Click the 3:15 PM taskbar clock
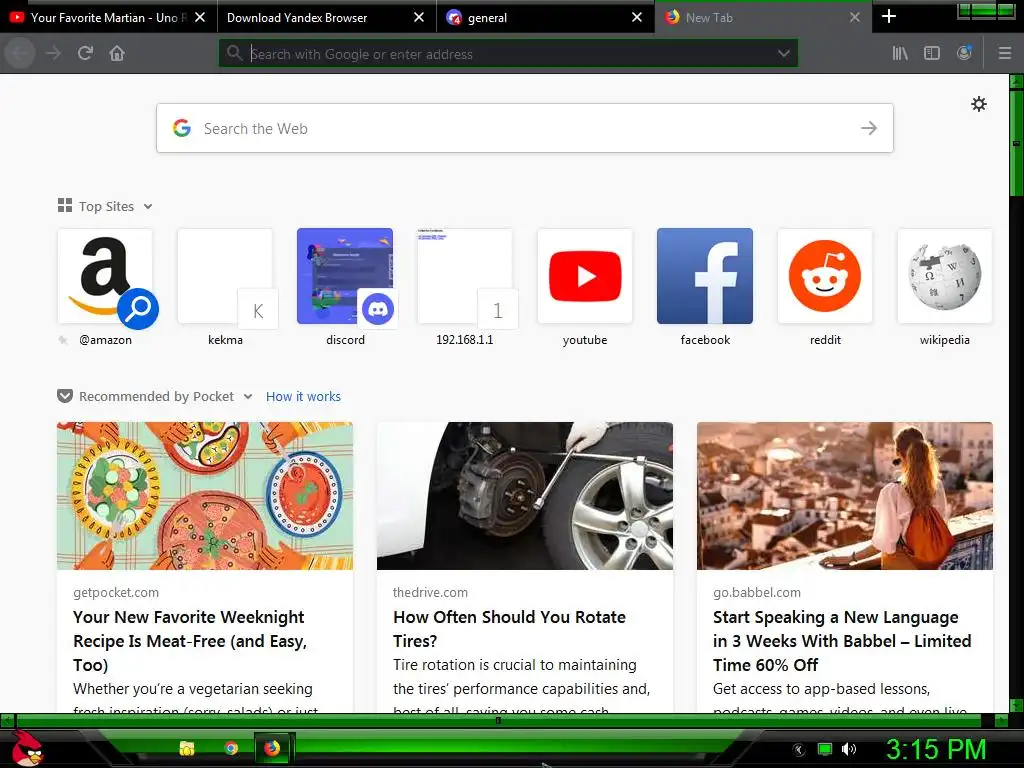Image resolution: width=1024 pixels, height=768 pixels. click(936, 749)
